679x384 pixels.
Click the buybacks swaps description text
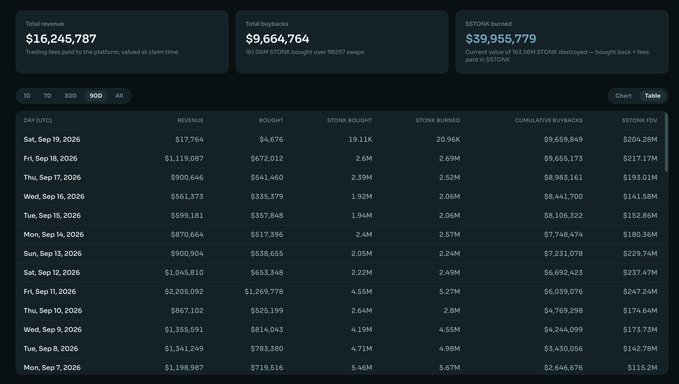tap(305, 52)
